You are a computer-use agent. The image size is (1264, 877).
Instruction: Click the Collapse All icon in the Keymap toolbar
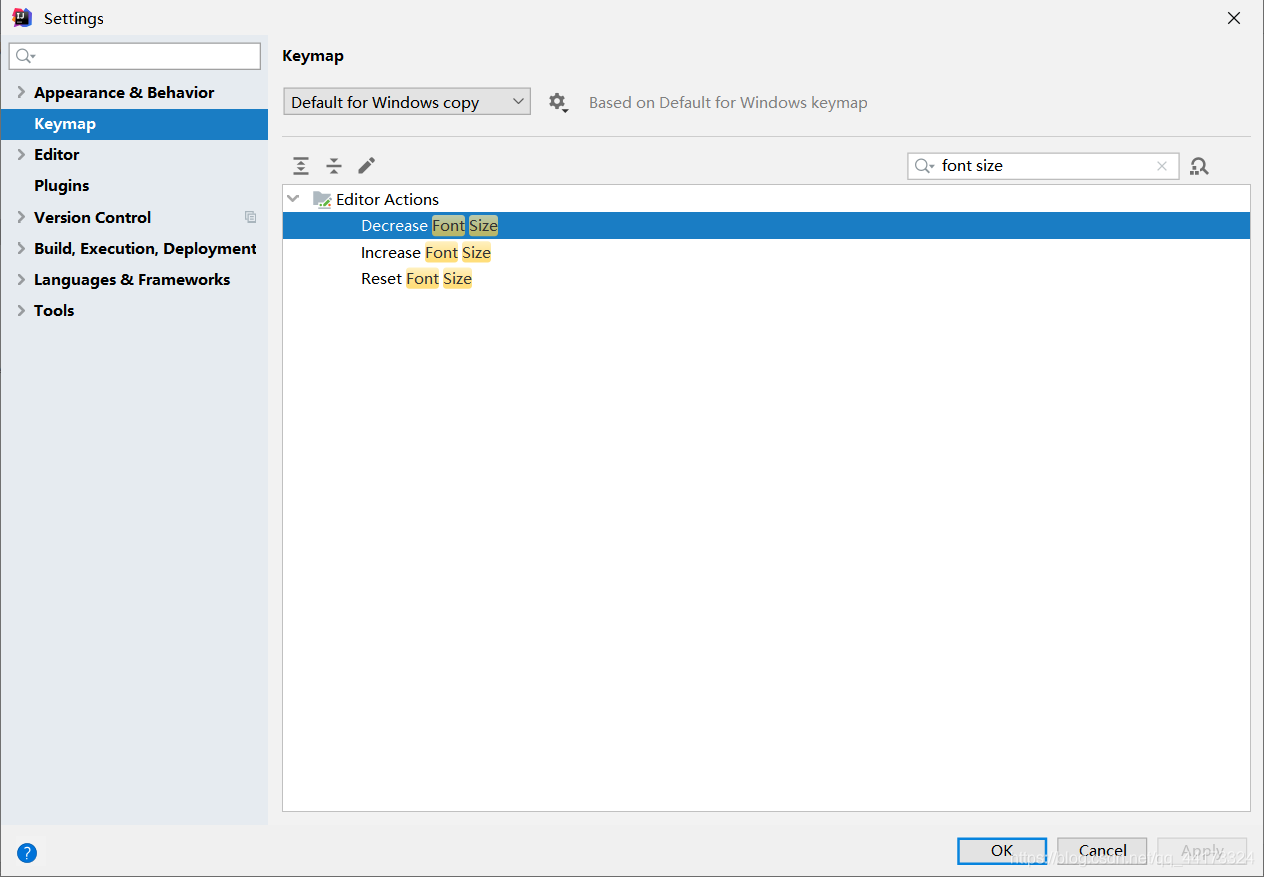pos(334,166)
